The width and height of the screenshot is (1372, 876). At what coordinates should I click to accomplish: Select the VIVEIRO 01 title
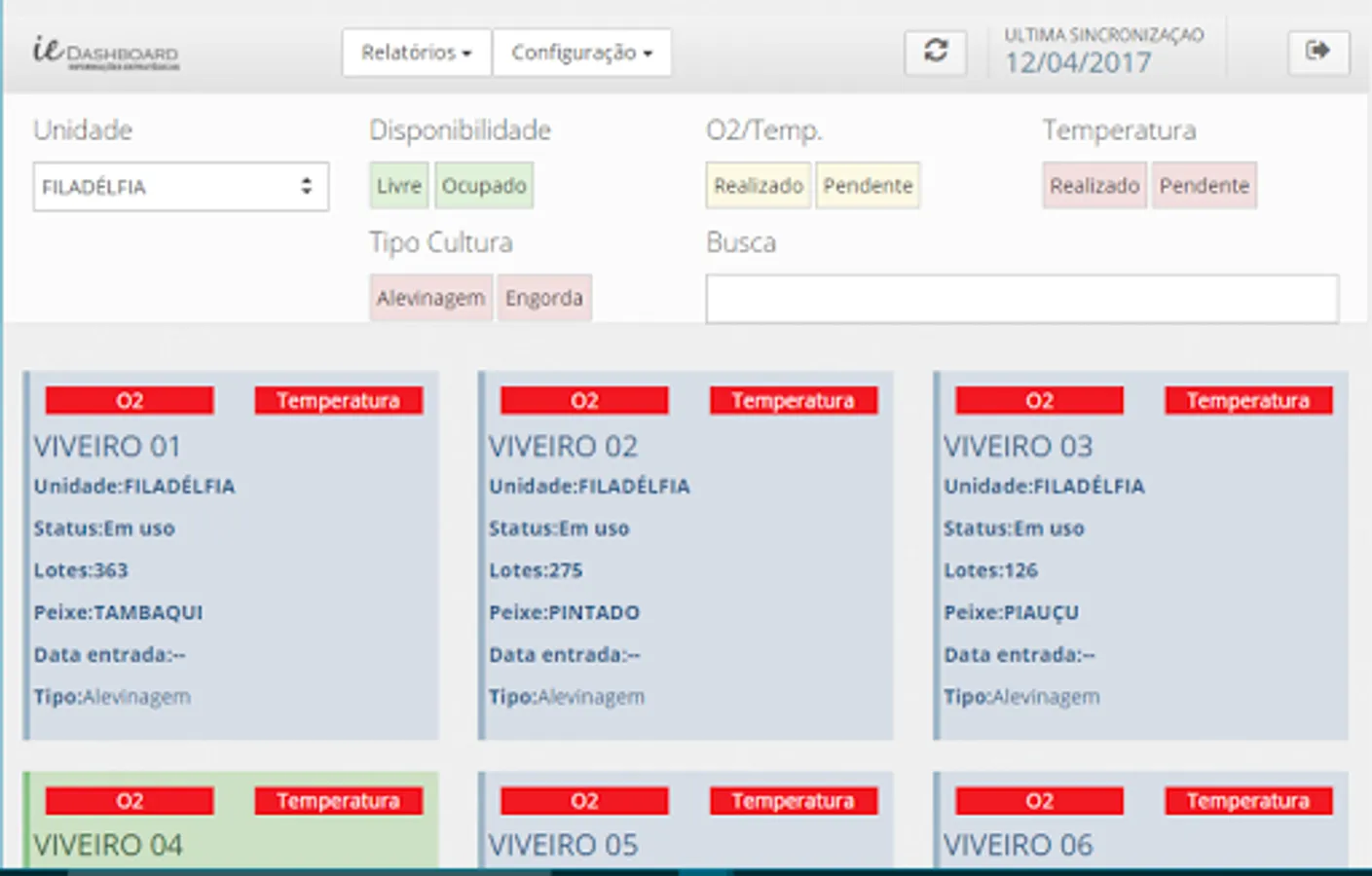click(x=107, y=447)
